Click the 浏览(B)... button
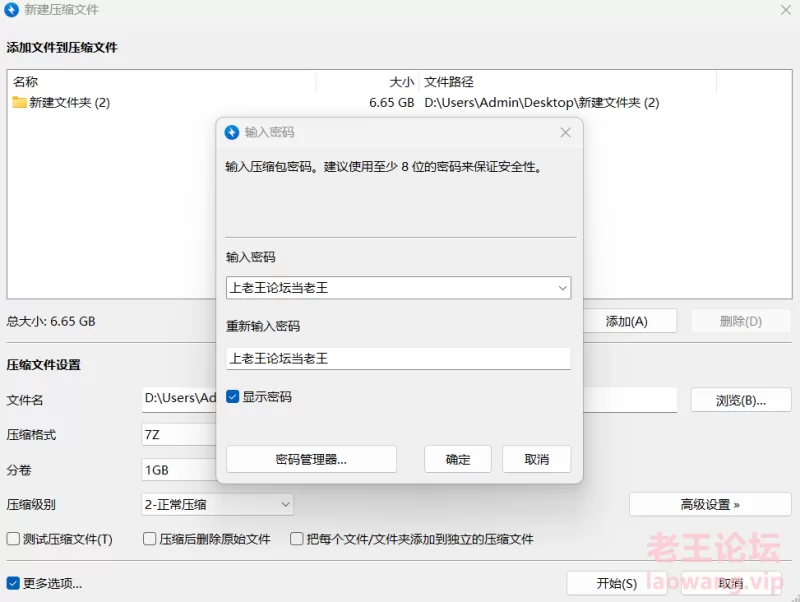The width and height of the screenshot is (800, 602). tap(741, 400)
